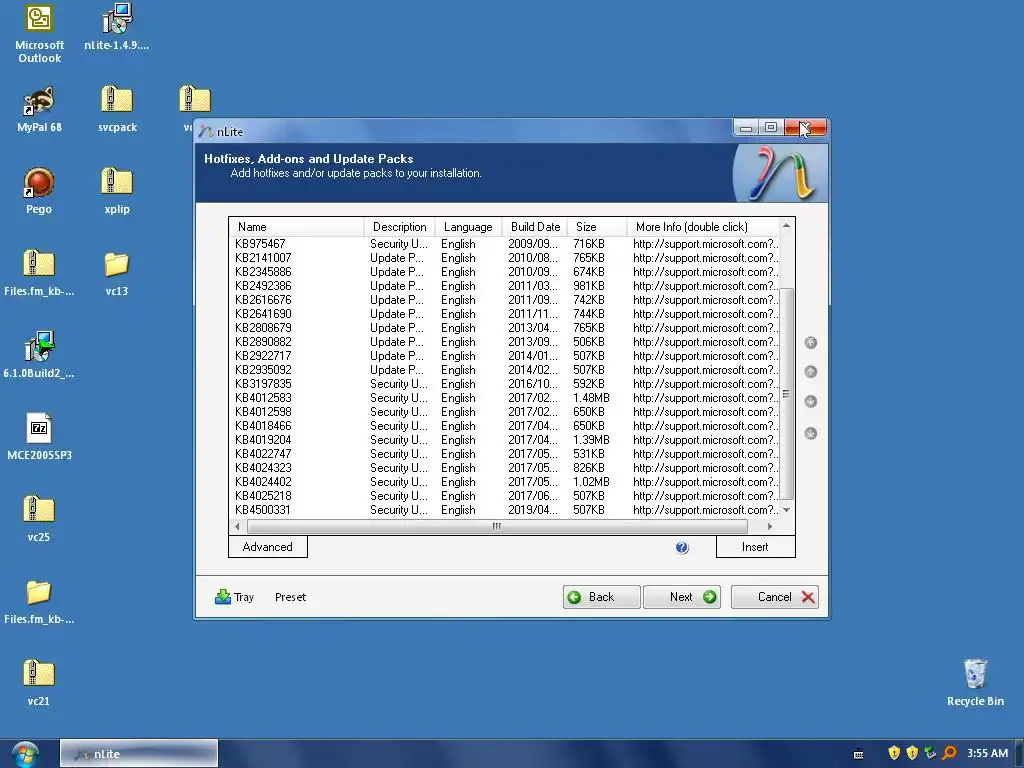
Task: Click the More Info column header
Action: click(x=703, y=227)
